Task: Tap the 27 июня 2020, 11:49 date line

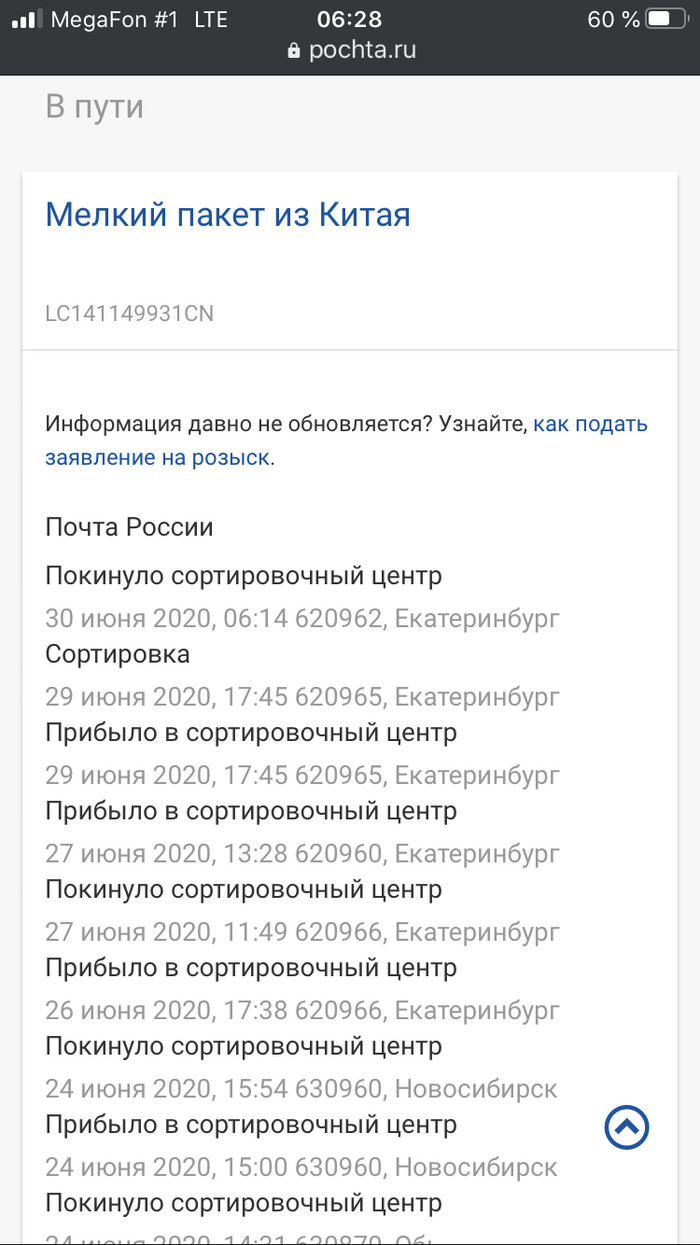Action: tap(302, 932)
